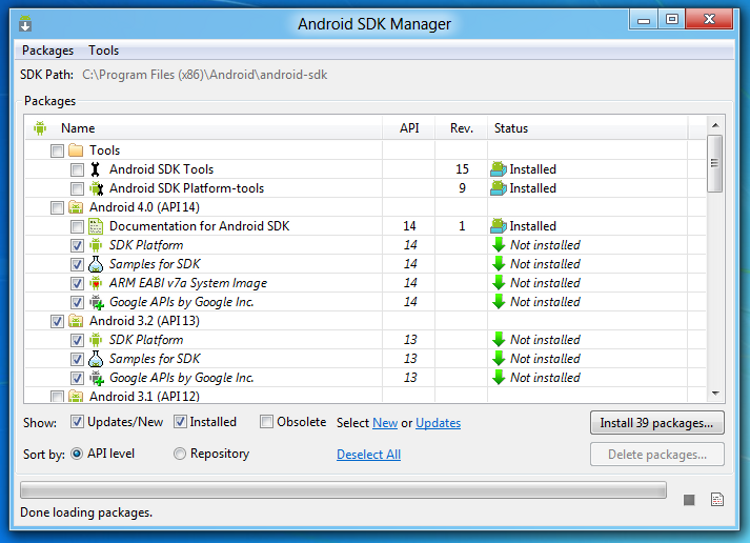750x543 pixels.
Task: Click the Documentation for Android SDK icon
Action: pyautogui.click(x=96, y=226)
